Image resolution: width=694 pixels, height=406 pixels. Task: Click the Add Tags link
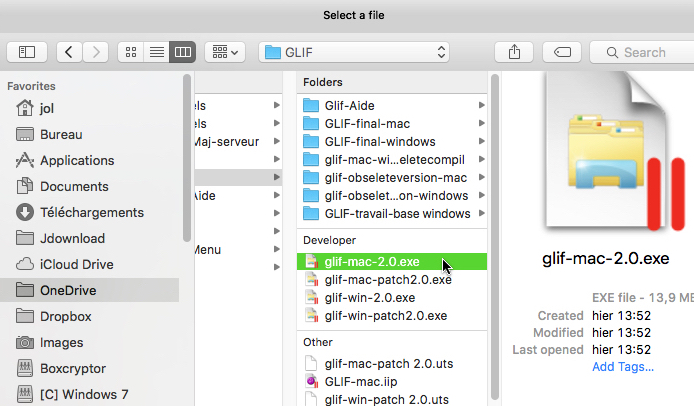pos(623,366)
